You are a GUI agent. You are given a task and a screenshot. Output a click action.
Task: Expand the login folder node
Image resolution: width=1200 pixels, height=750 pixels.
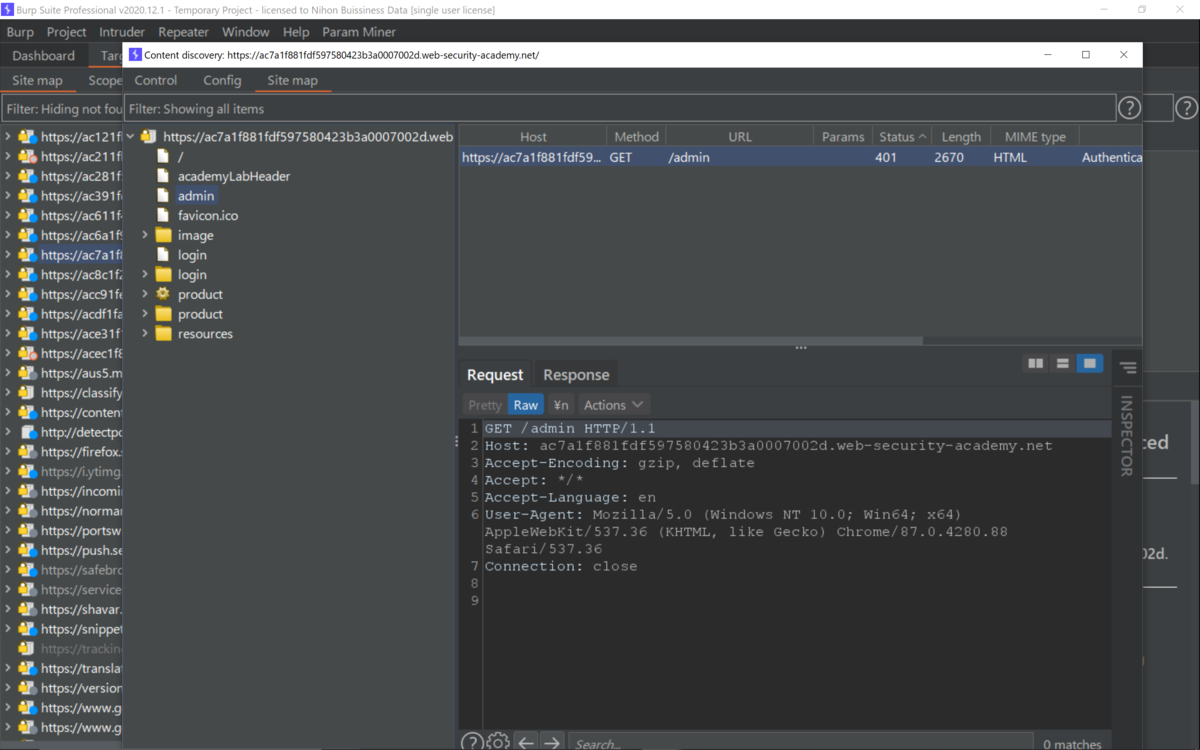(145, 274)
